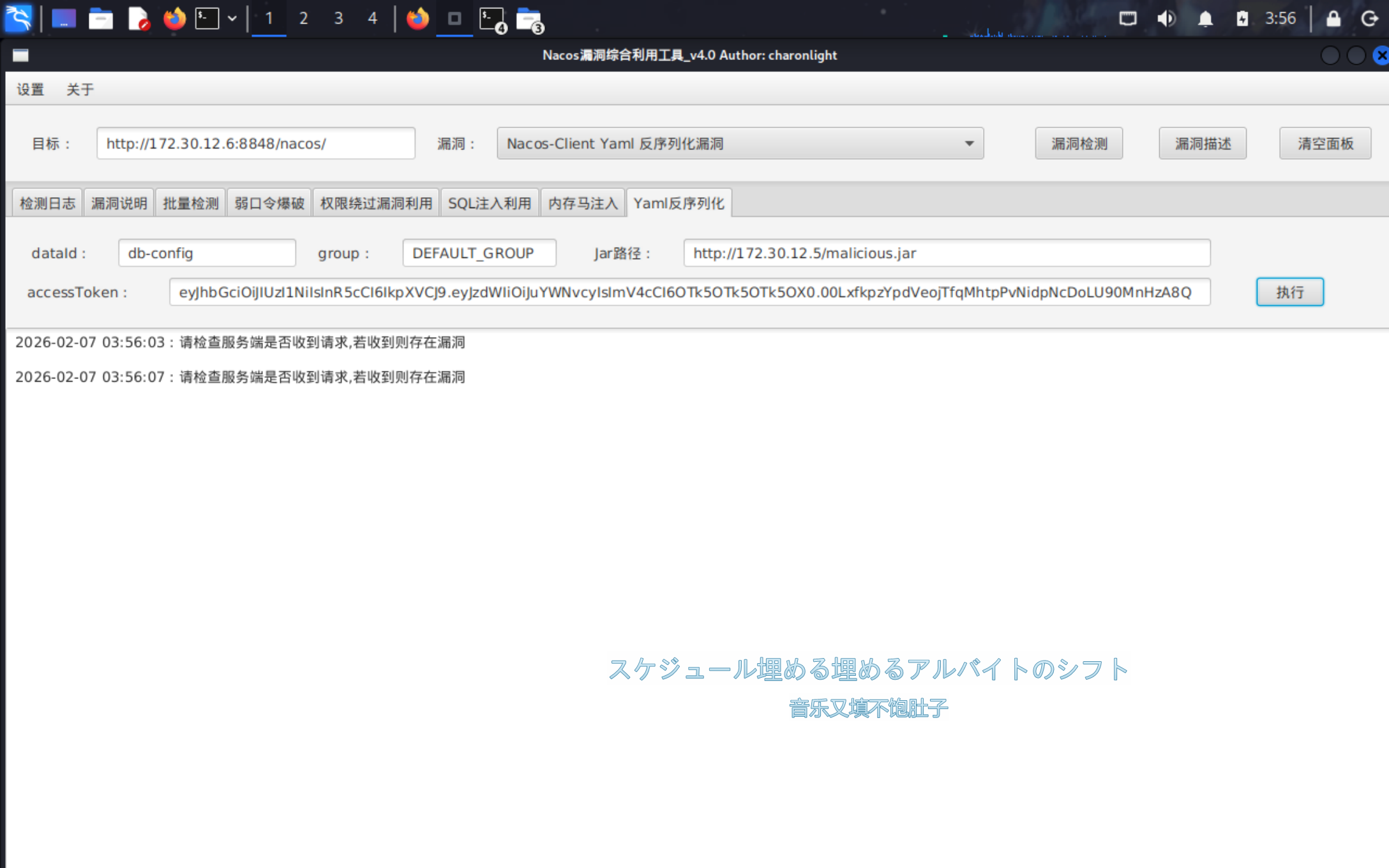The width and height of the screenshot is (1389, 868).
Task: Launch Firefox from the panel launcher
Action: pos(174,18)
